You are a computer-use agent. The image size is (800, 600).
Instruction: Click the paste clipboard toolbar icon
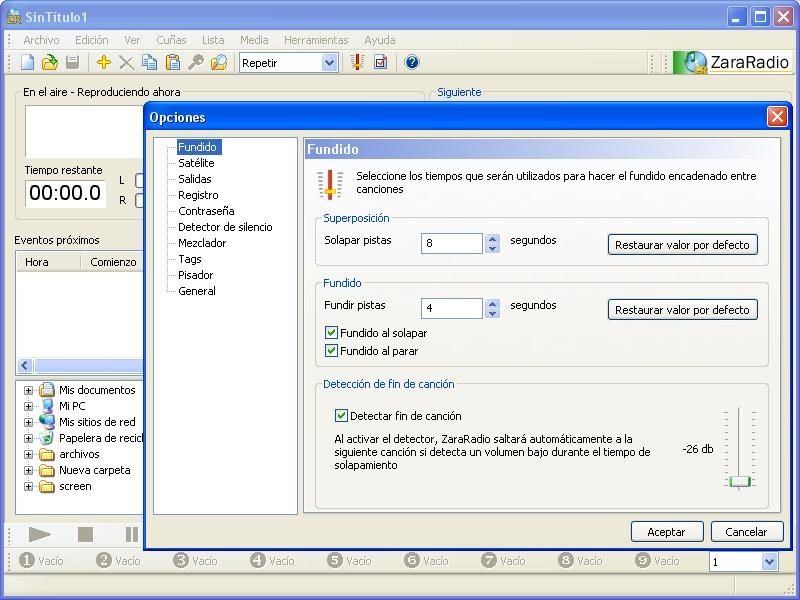coord(172,63)
